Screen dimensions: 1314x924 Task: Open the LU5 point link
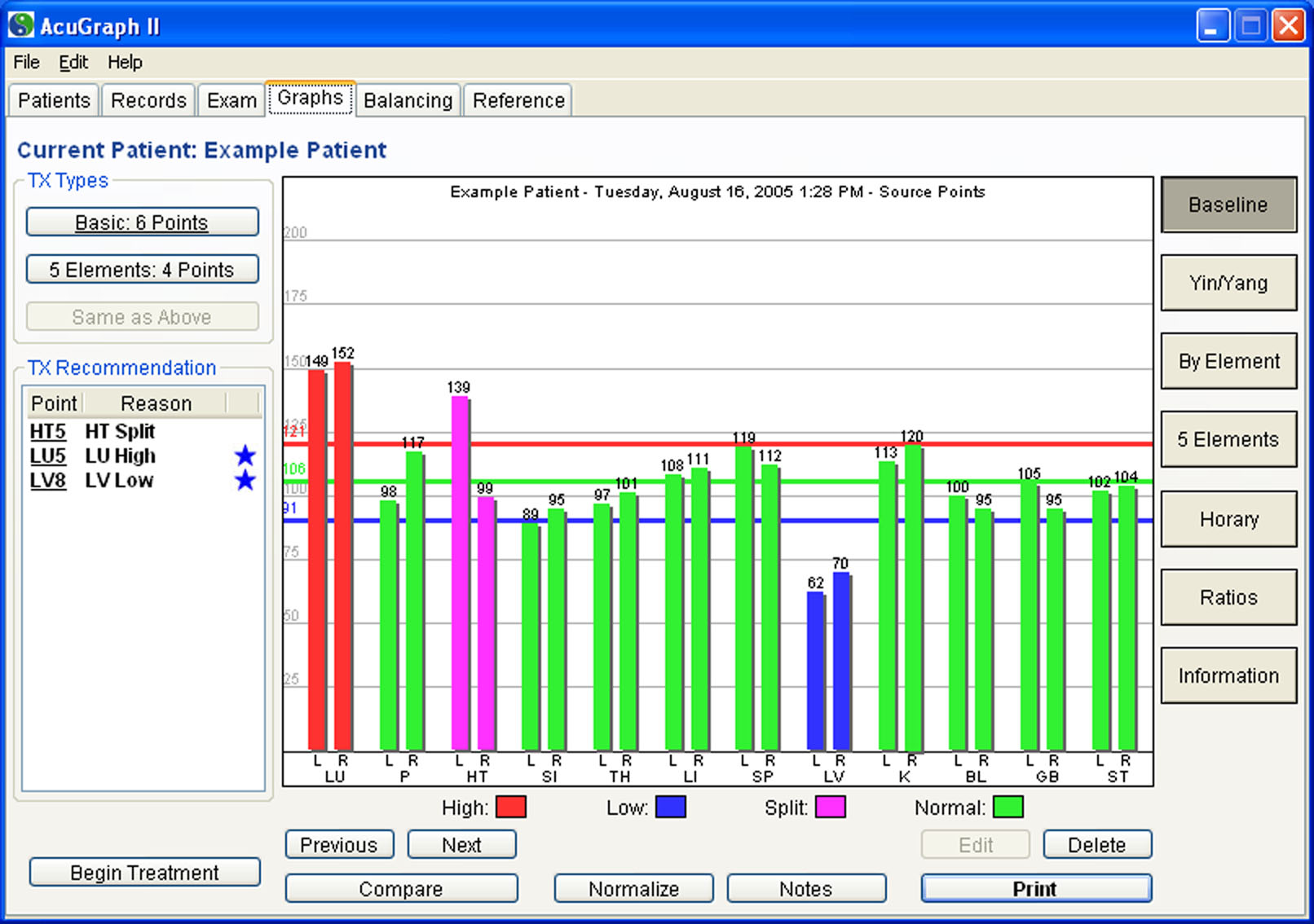[47, 456]
